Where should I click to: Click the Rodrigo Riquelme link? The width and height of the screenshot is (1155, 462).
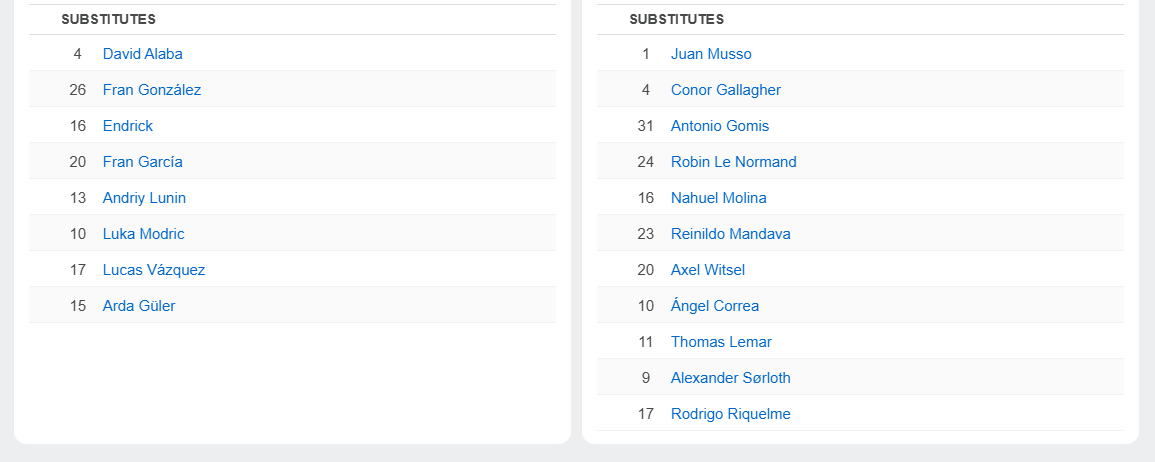pos(730,414)
